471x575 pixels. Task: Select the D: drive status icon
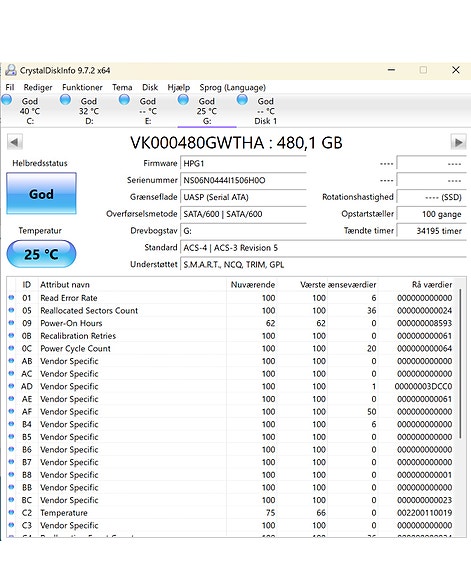pos(65,100)
